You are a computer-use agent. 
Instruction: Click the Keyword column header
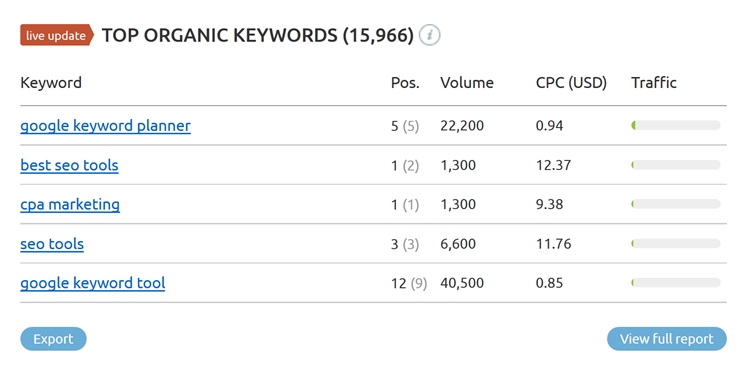click(x=51, y=83)
